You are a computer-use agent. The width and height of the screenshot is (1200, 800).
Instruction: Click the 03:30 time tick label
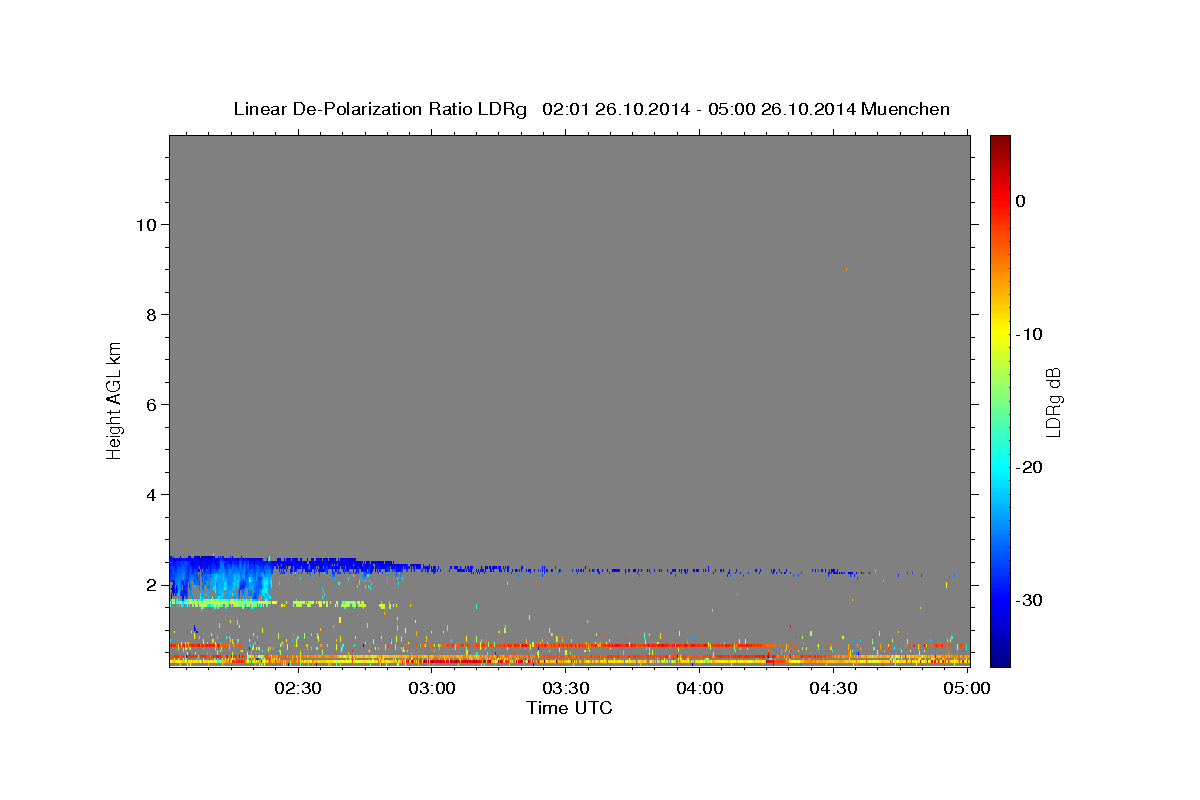point(566,688)
